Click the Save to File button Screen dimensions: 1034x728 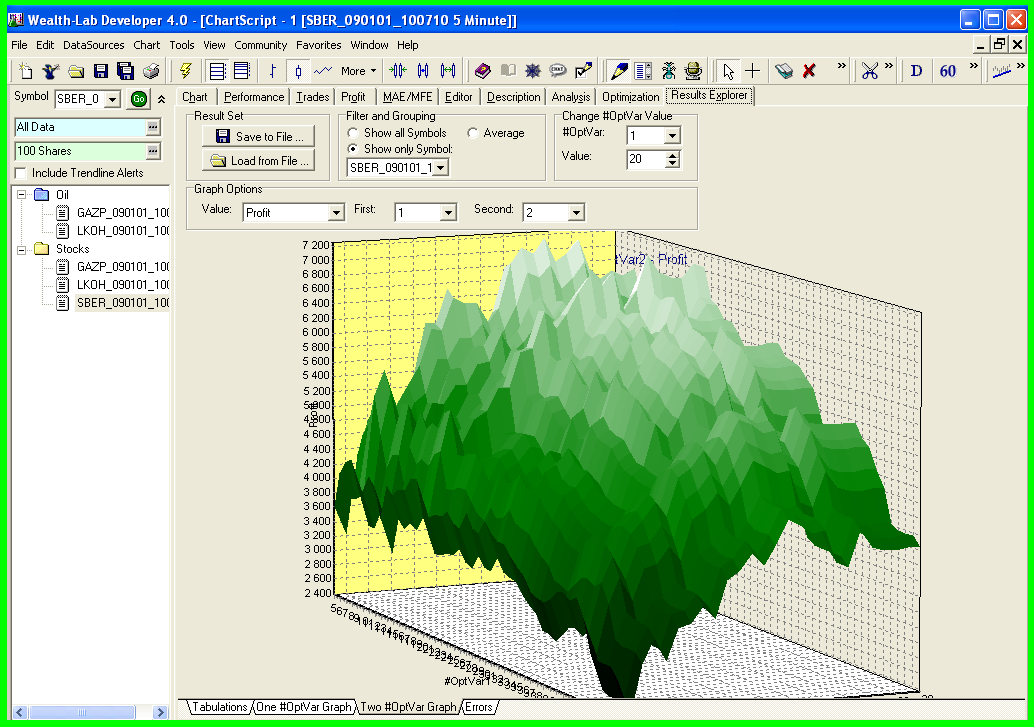click(259, 137)
